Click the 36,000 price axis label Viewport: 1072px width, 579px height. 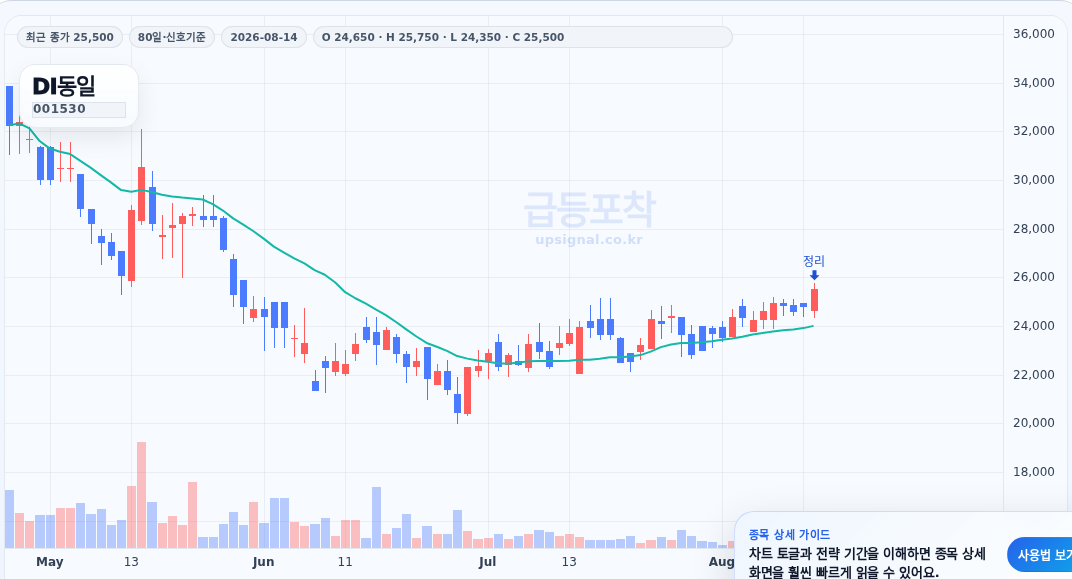tap(1034, 33)
